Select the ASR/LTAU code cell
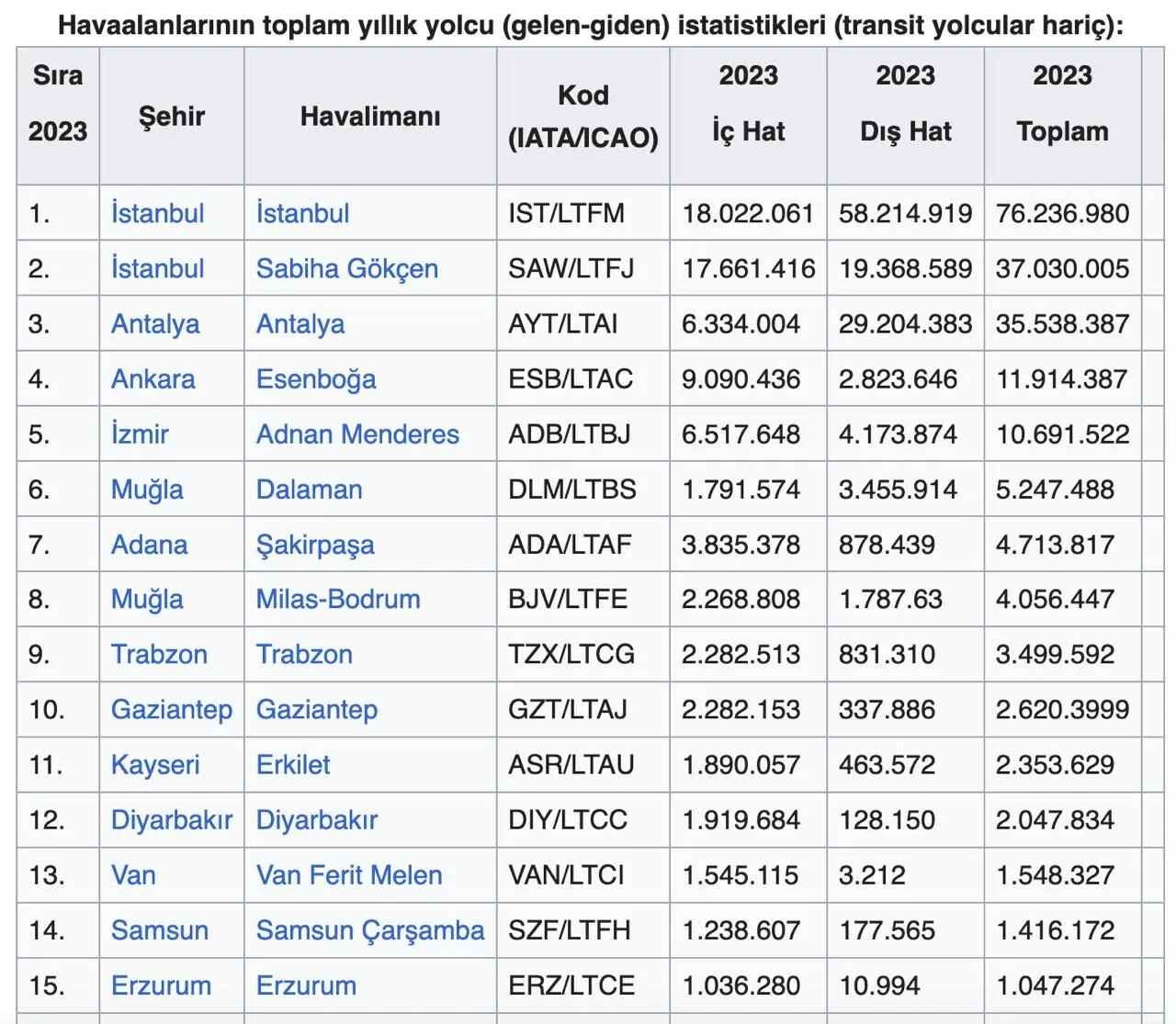 click(583, 764)
